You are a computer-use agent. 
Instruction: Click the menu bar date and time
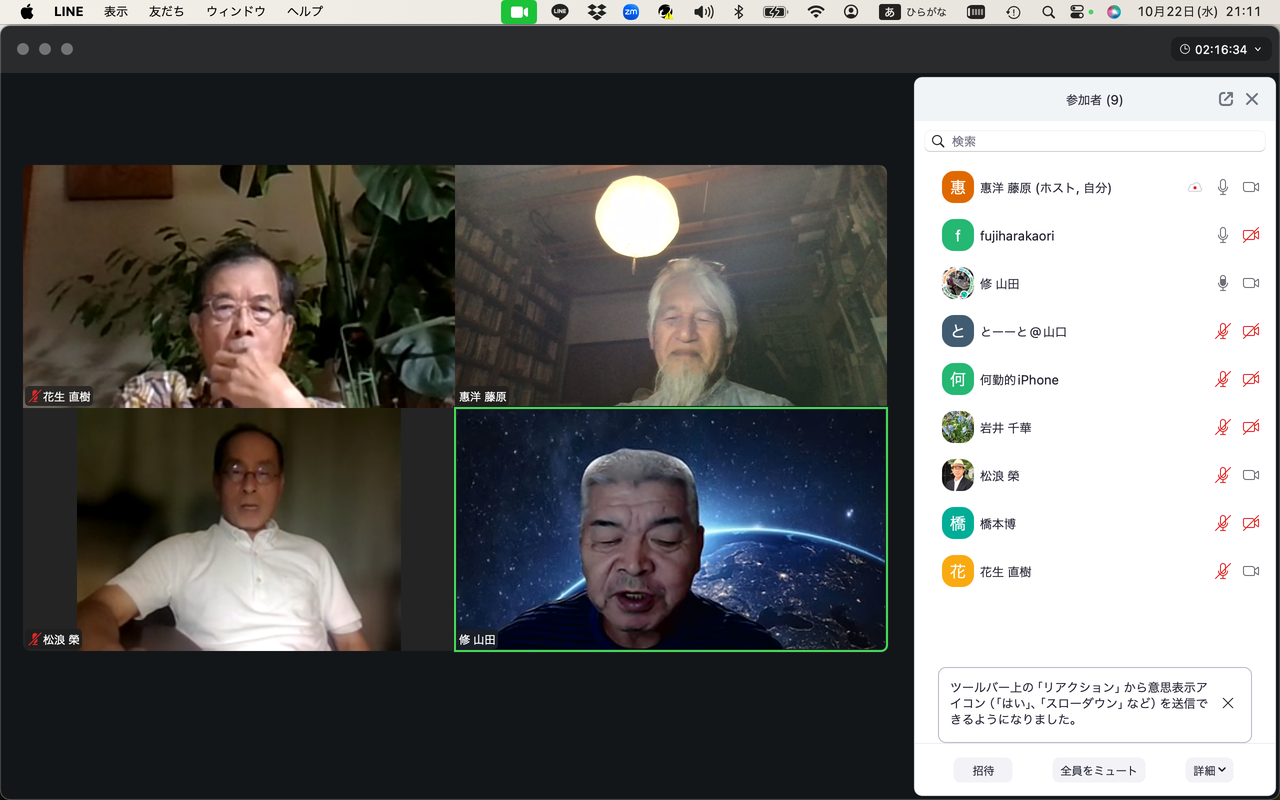1199,12
